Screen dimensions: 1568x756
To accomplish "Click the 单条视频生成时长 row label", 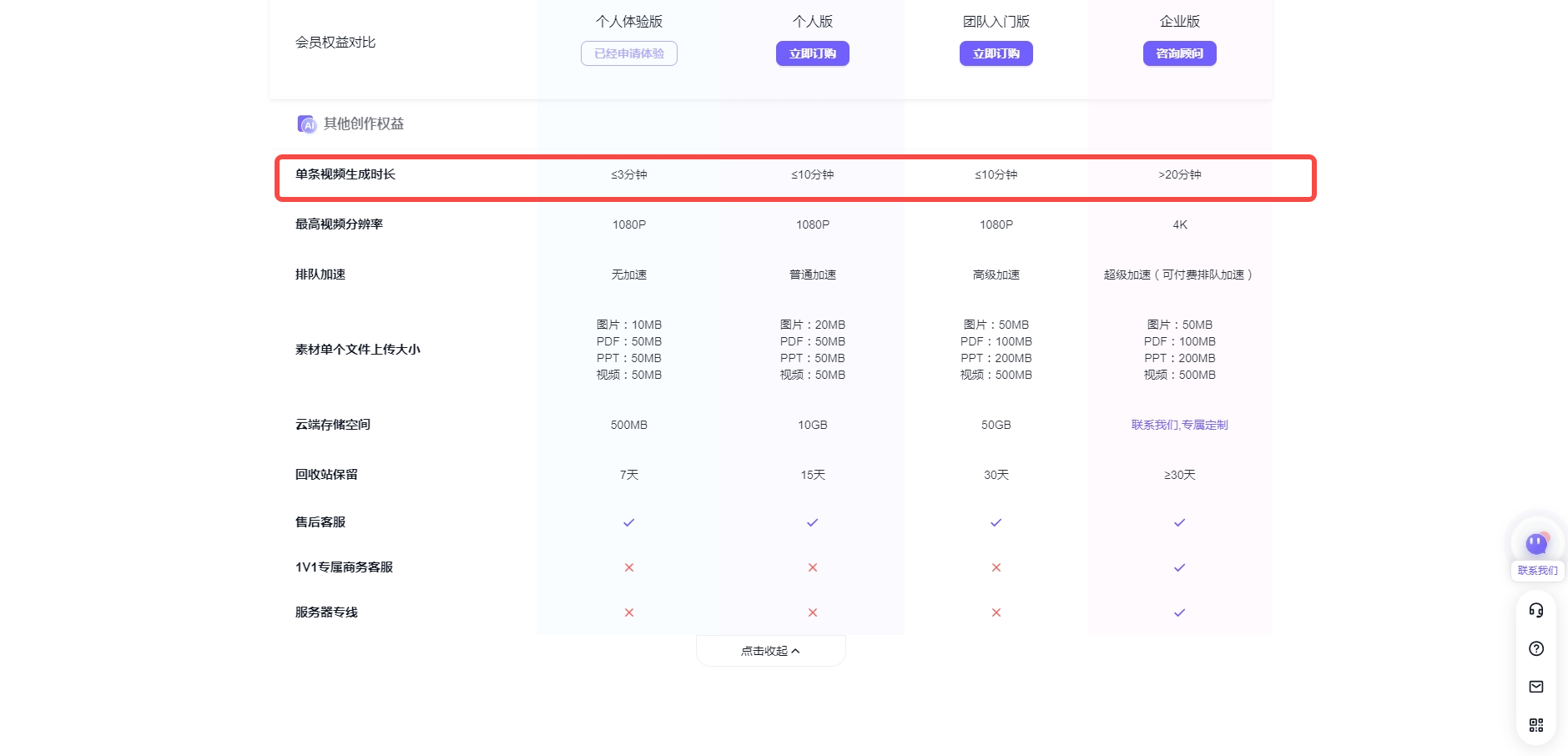I will point(345,174).
